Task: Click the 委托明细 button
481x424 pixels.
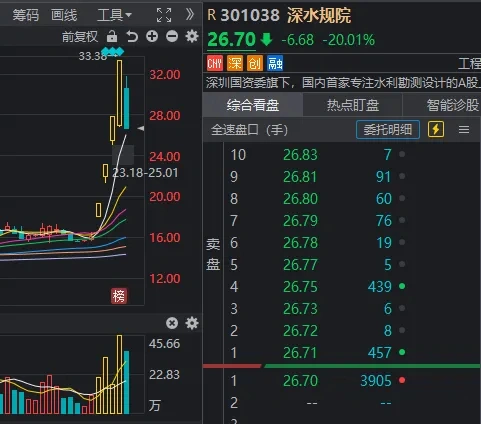Action: (x=388, y=129)
